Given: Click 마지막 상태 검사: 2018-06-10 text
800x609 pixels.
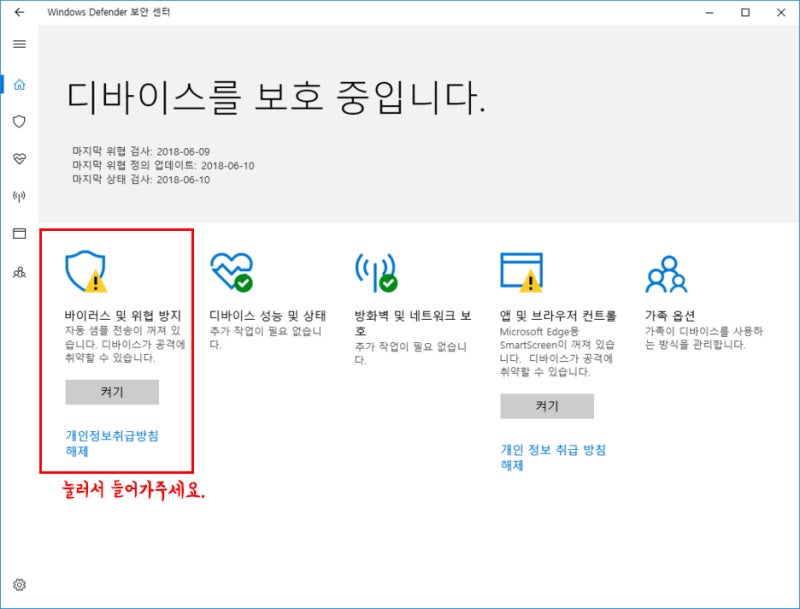Looking at the screenshot, I should [x=141, y=180].
